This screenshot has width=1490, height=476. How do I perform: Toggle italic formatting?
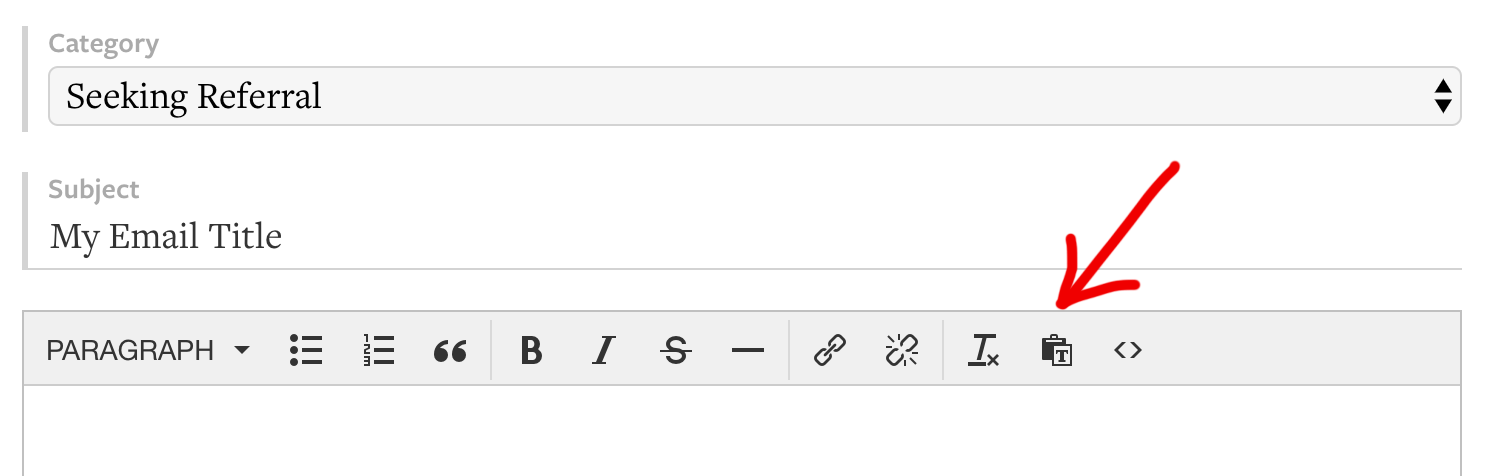pos(603,351)
